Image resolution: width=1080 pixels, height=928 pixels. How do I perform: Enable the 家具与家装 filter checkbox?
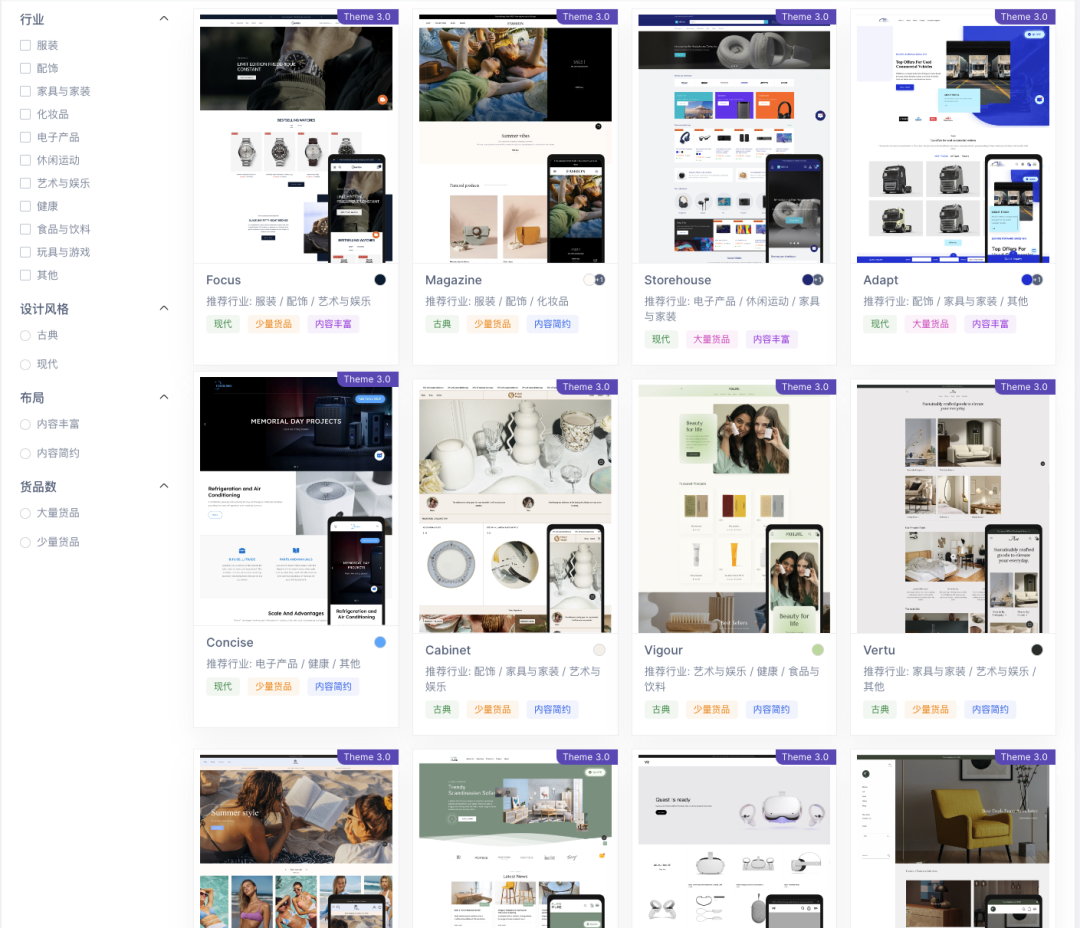coord(26,91)
